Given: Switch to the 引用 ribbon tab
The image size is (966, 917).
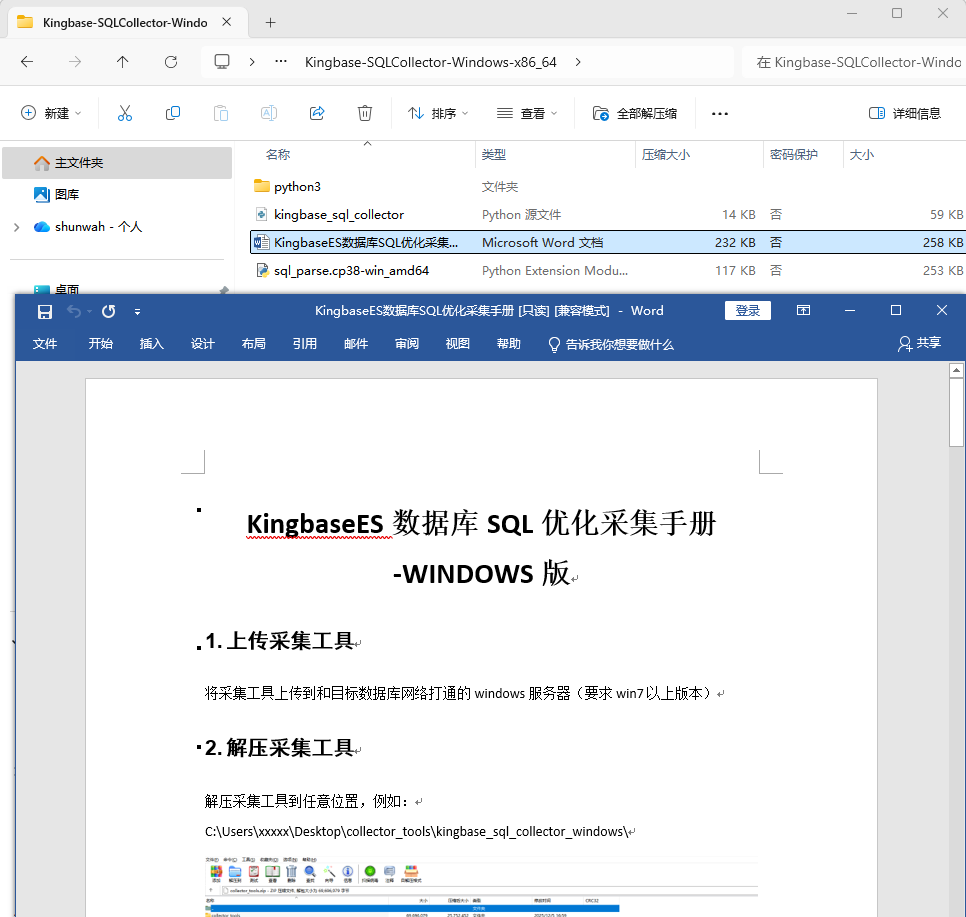Looking at the screenshot, I should point(305,344).
